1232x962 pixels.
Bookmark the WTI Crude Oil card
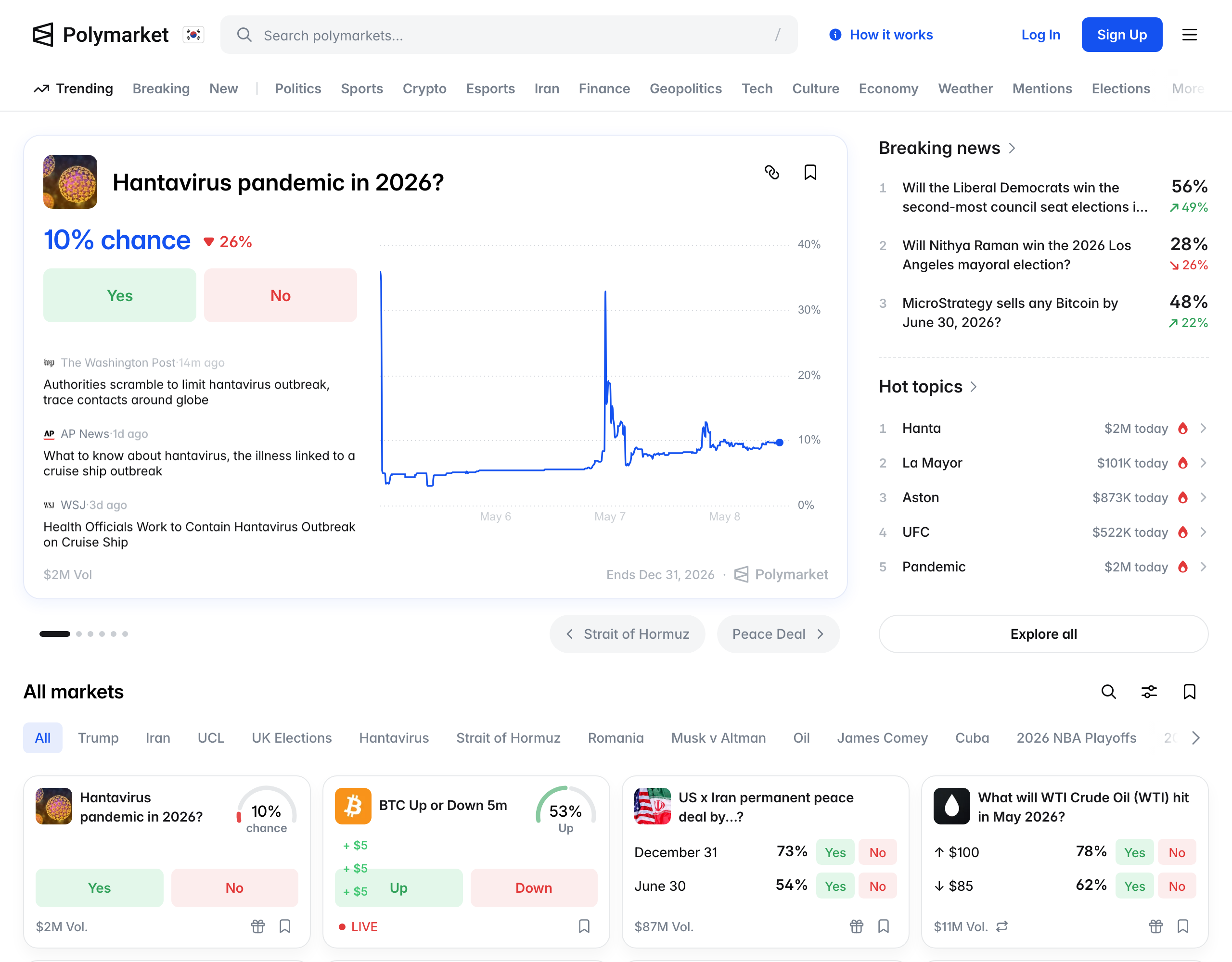(x=1183, y=926)
